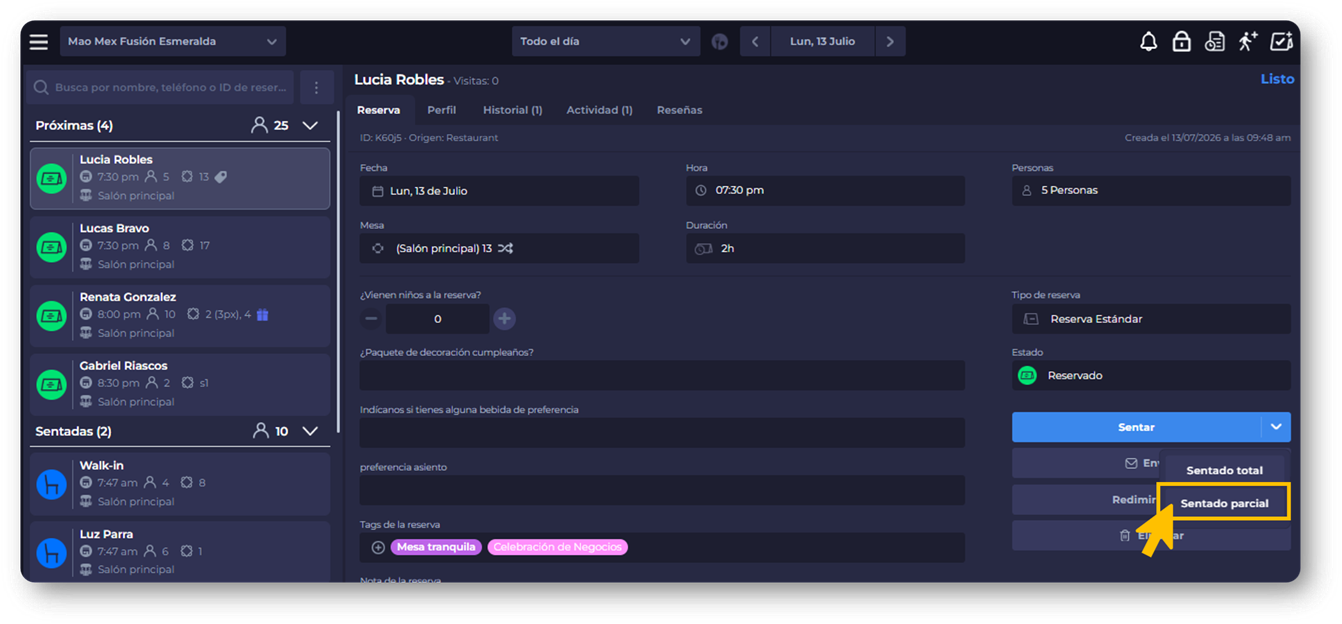Focus the preferencia asiento field
This screenshot has height=624, width=1342.
662,490
